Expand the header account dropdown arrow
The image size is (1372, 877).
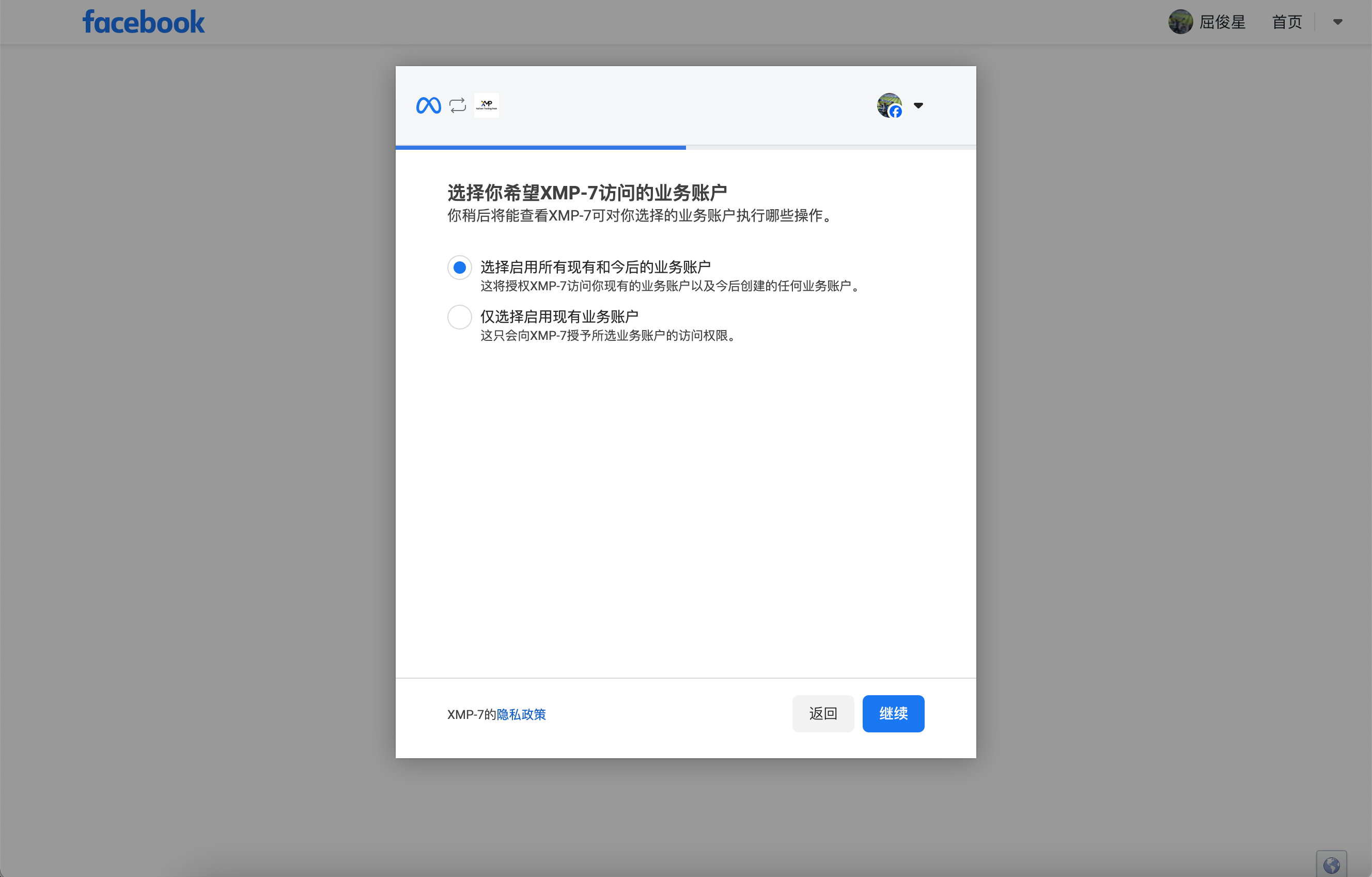click(1337, 22)
